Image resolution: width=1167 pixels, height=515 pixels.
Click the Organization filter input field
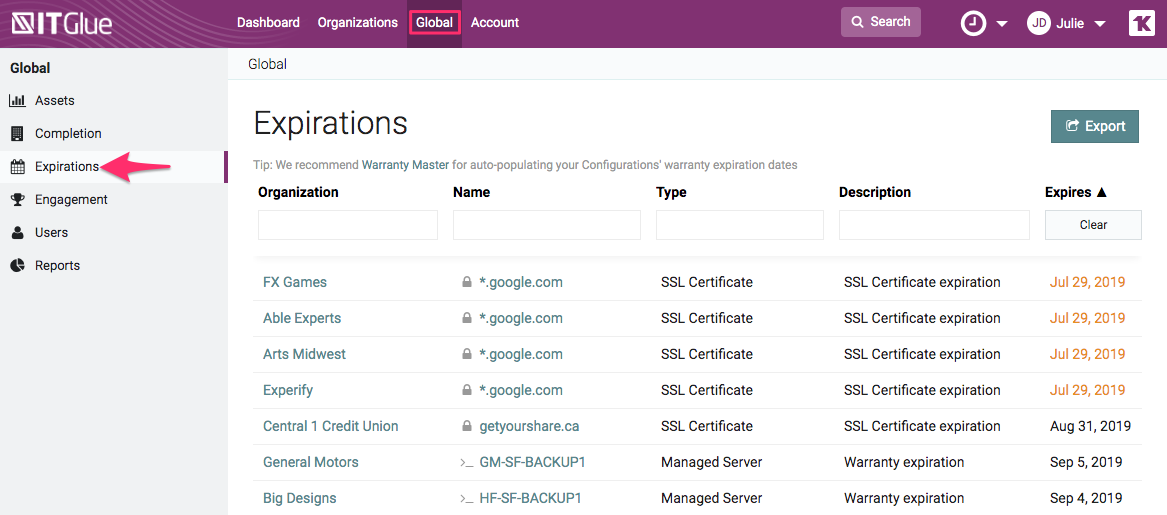pyautogui.click(x=347, y=225)
